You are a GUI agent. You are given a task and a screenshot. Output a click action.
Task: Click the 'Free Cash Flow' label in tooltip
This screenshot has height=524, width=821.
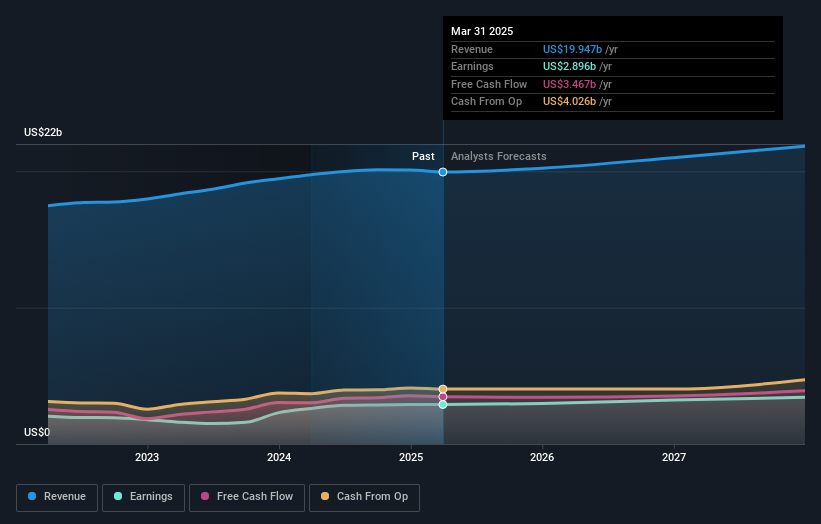[x=489, y=84]
